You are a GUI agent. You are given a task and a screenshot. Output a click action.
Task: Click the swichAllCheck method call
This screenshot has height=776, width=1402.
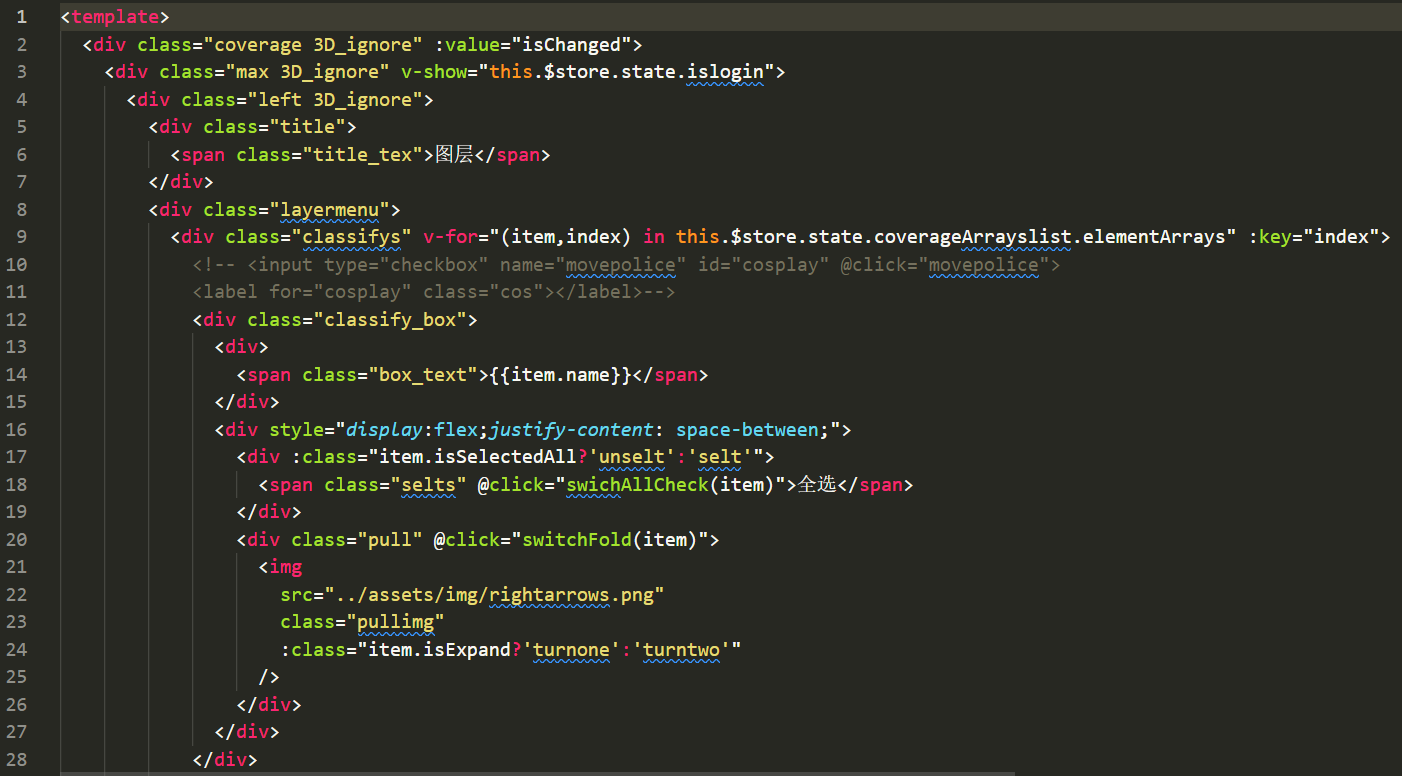pos(638,485)
